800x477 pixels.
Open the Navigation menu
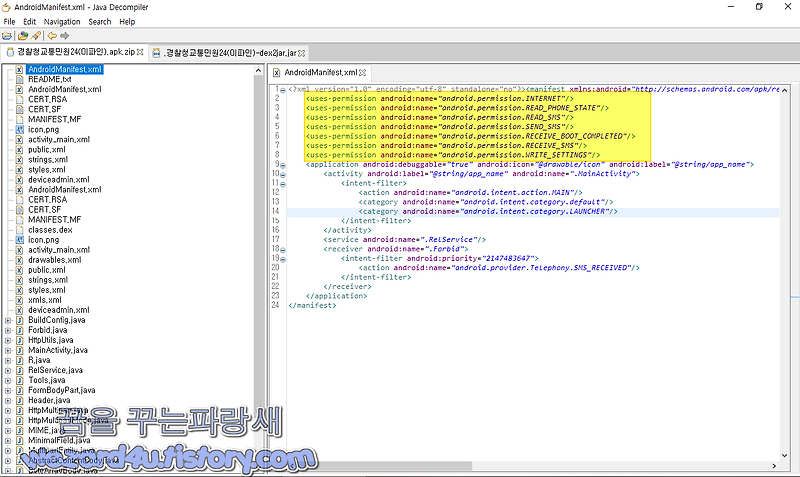tap(62, 22)
